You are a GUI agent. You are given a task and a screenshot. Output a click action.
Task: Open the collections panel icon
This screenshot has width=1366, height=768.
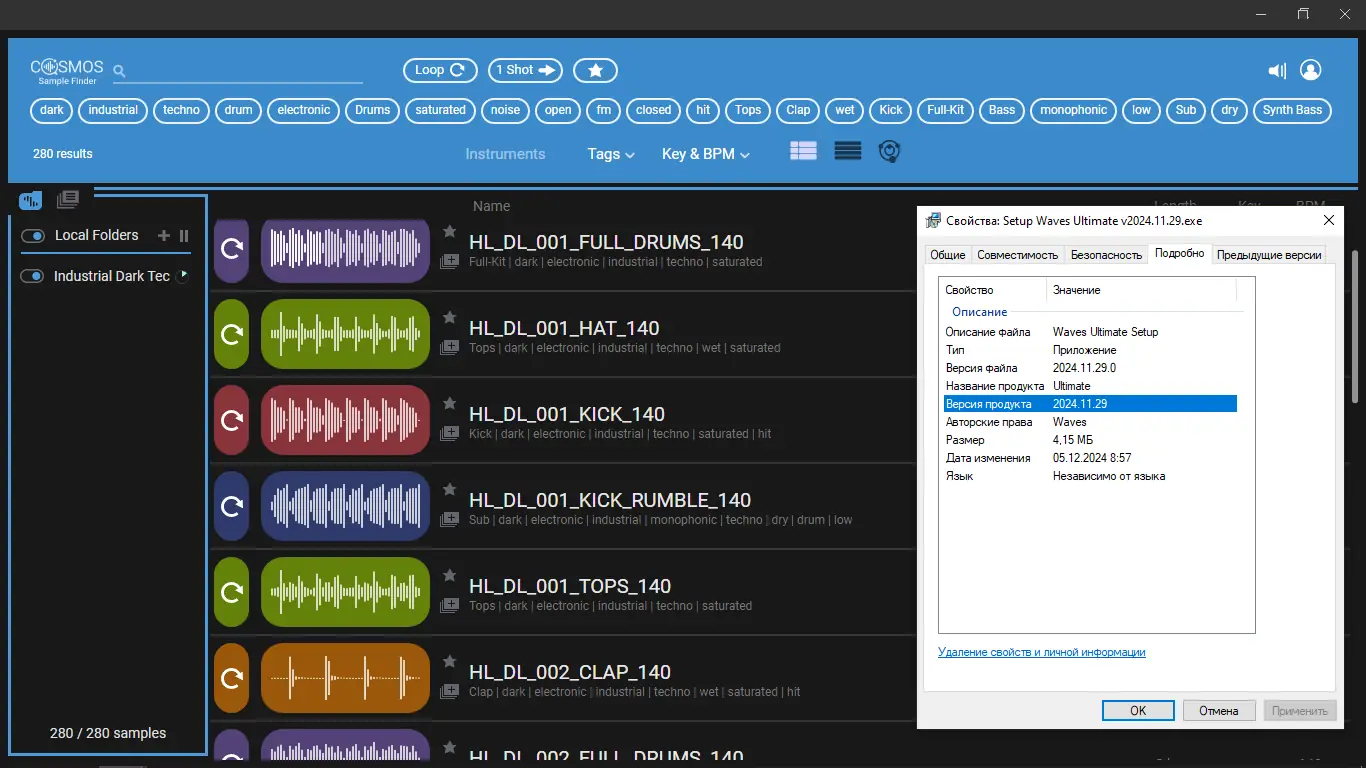(x=68, y=199)
